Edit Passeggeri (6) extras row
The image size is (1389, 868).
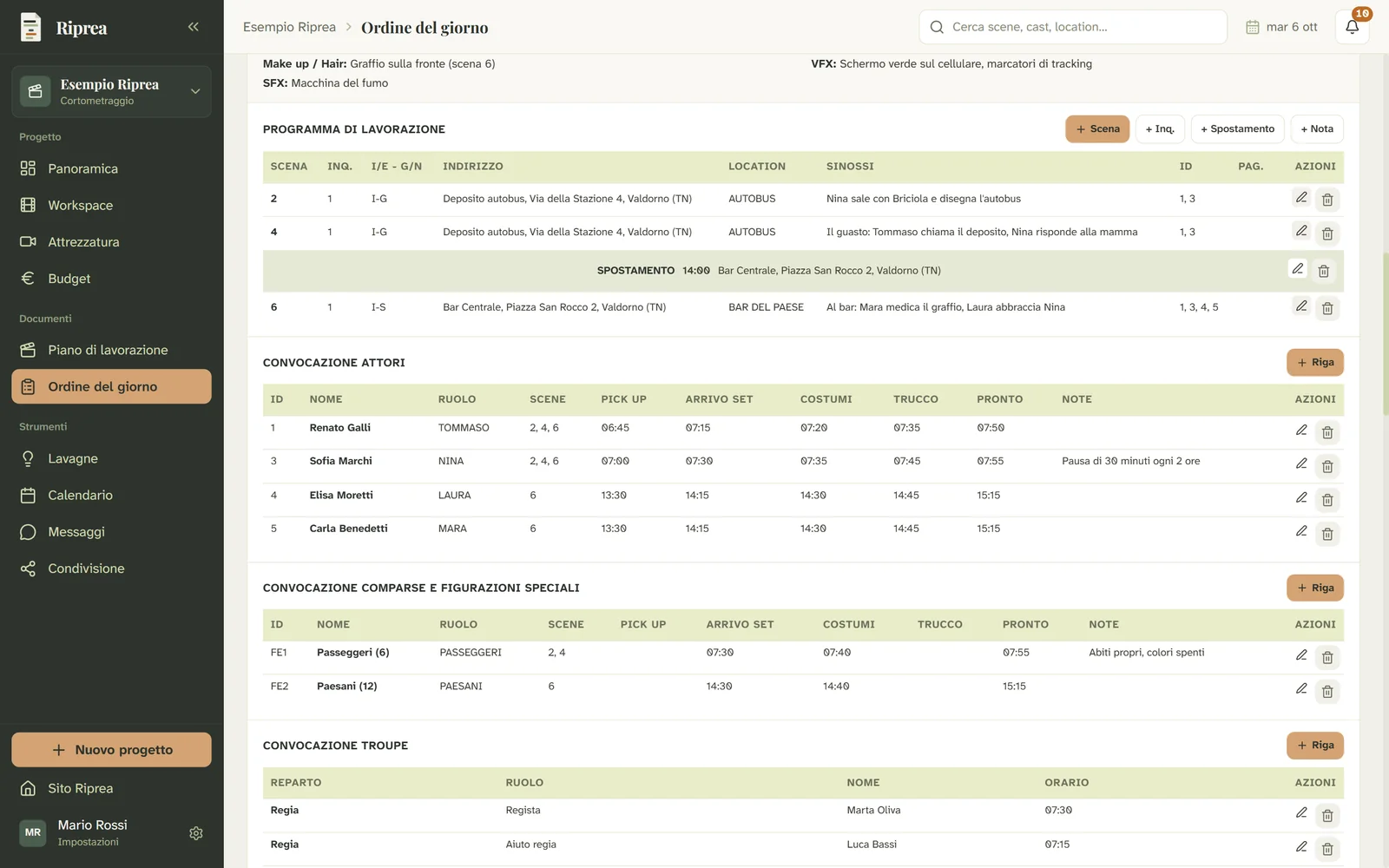coord(1300,655)
